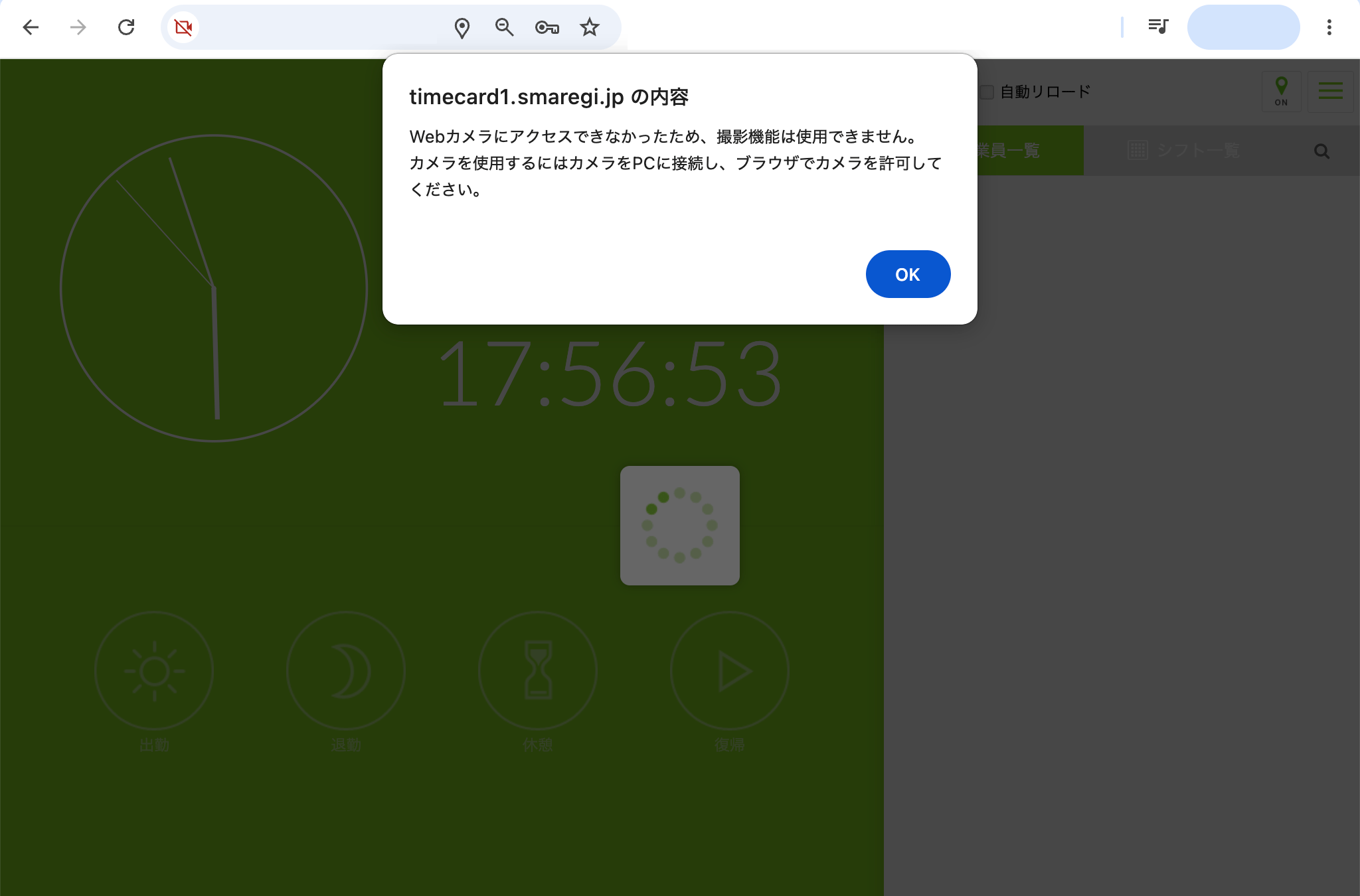
Task: Click the loading spinner box
Action: point(680,526)
